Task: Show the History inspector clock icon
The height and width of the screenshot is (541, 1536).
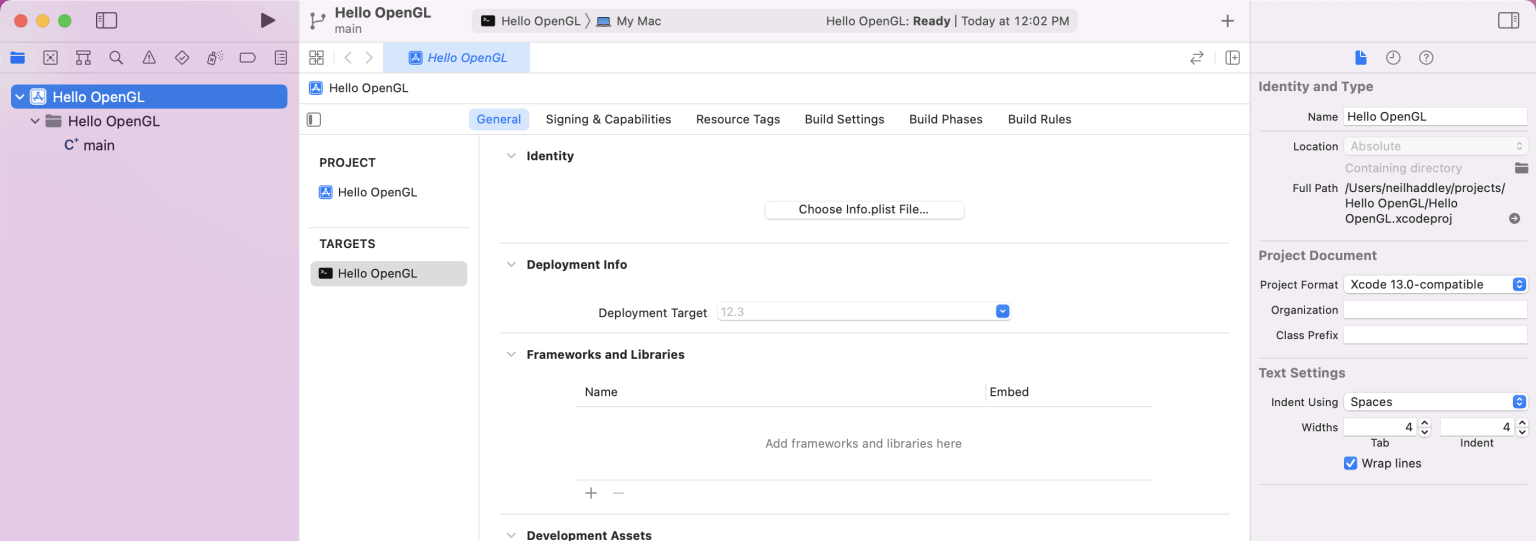Action: click(x=1393, y=58)
